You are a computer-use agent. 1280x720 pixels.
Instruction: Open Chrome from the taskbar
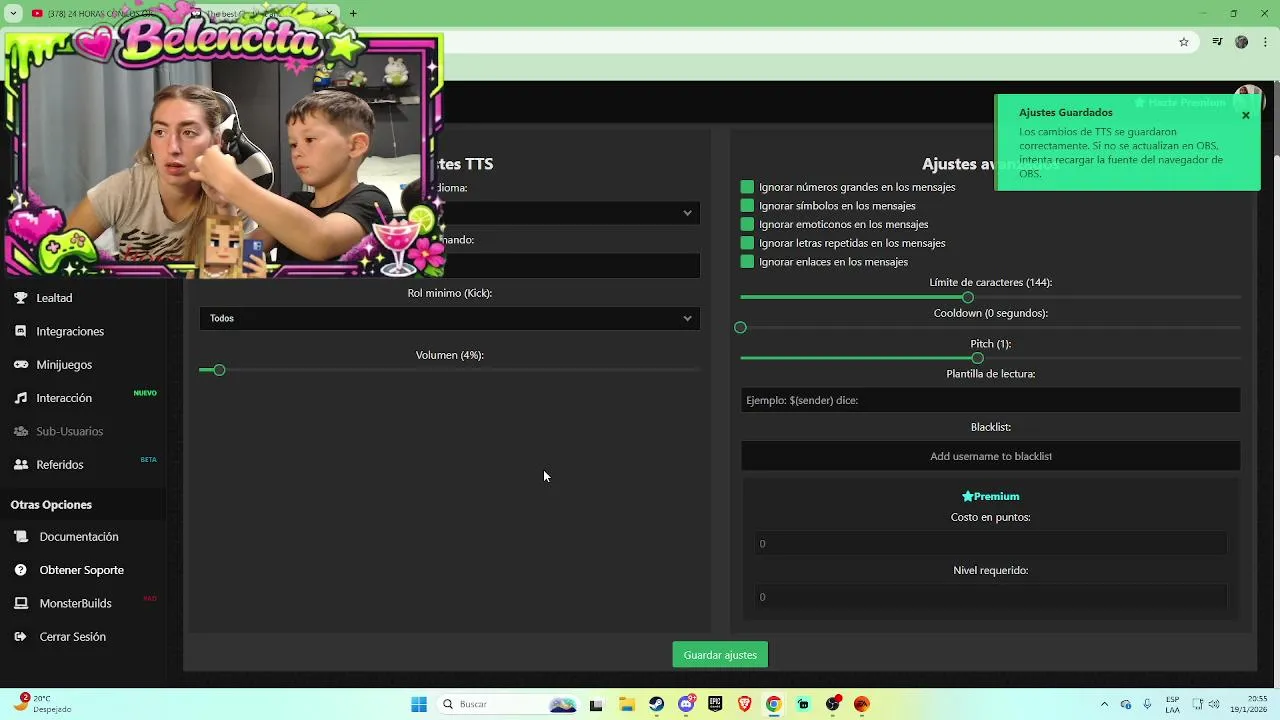(x=774, y=704)
